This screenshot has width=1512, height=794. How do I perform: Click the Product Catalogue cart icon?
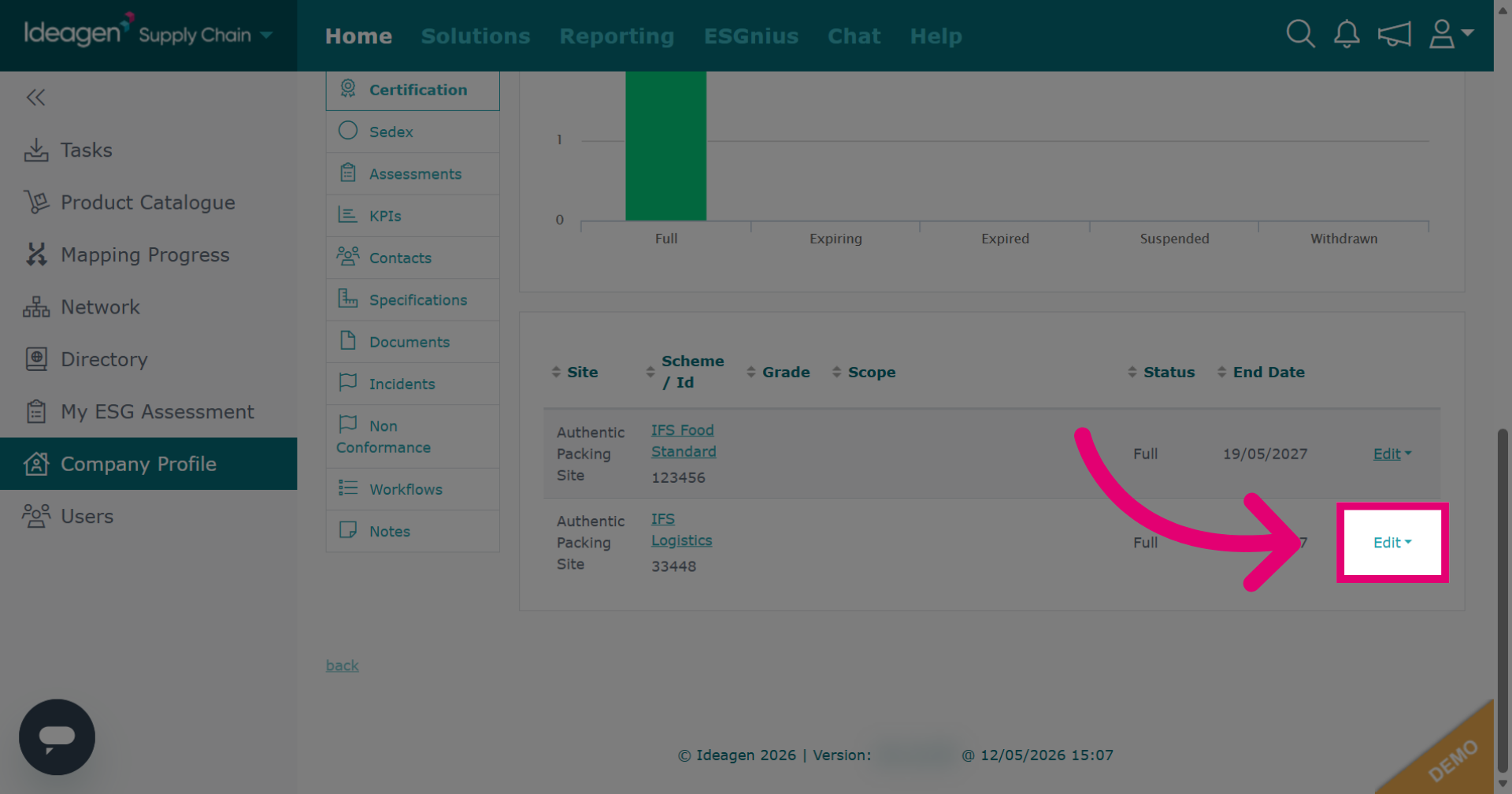[36, 202]
